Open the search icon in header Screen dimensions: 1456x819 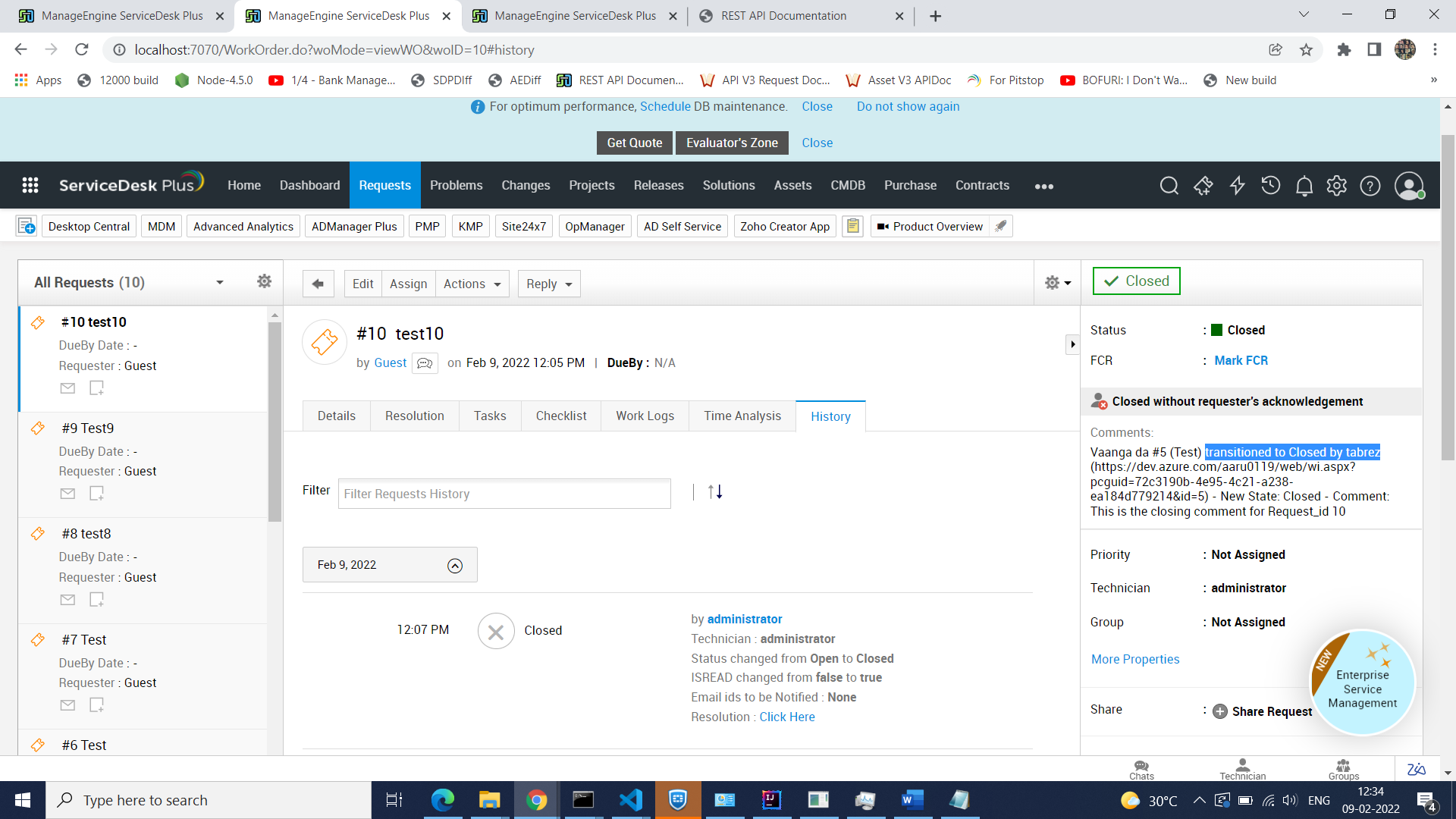1169,186
